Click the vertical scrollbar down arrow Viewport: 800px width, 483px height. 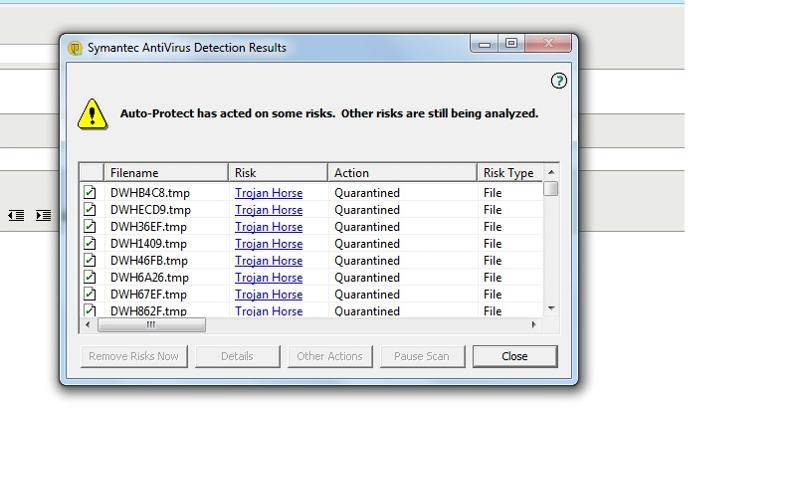click(x=551, y=308)
